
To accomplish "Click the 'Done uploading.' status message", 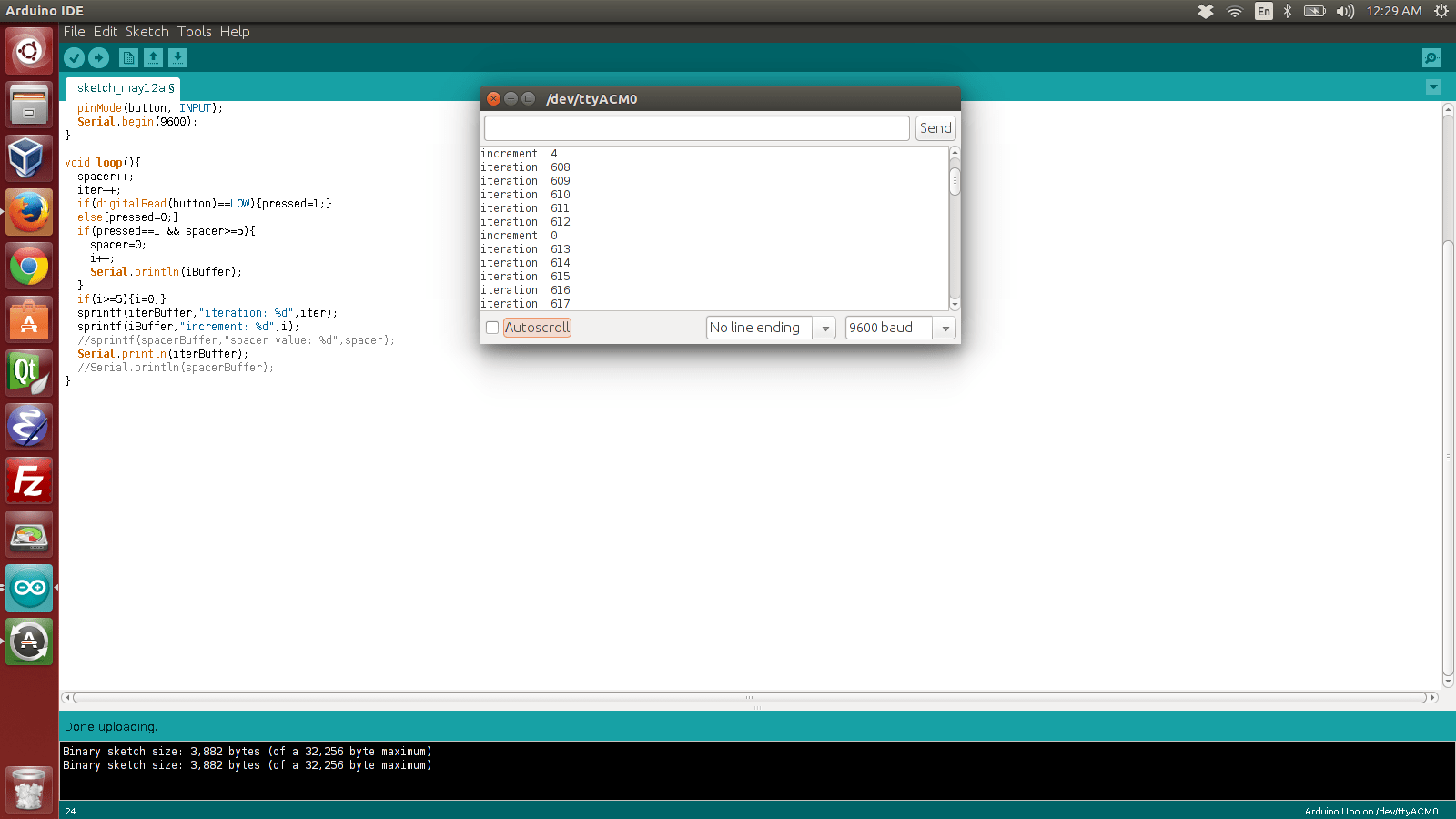I will point(111,727).
